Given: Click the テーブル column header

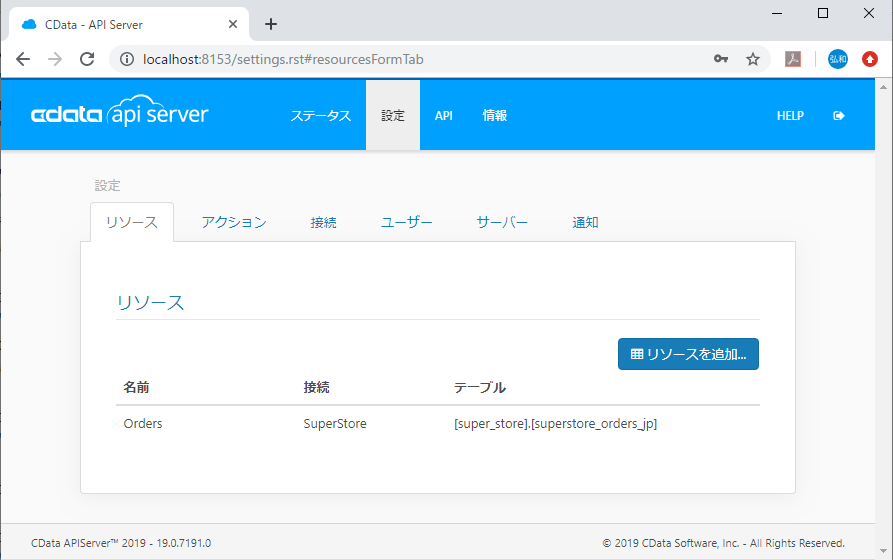Looking at the screenshot, I should [x=480, y=387].
